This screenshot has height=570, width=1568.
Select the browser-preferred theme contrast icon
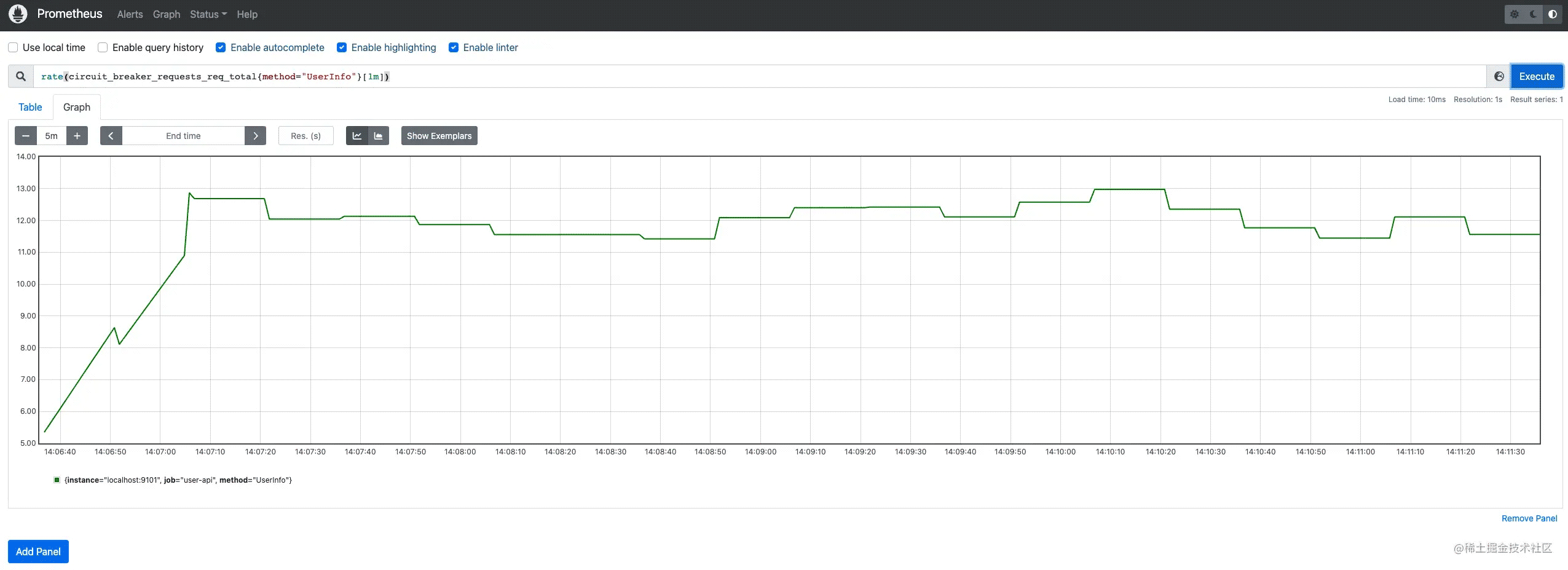point(1553,14)
